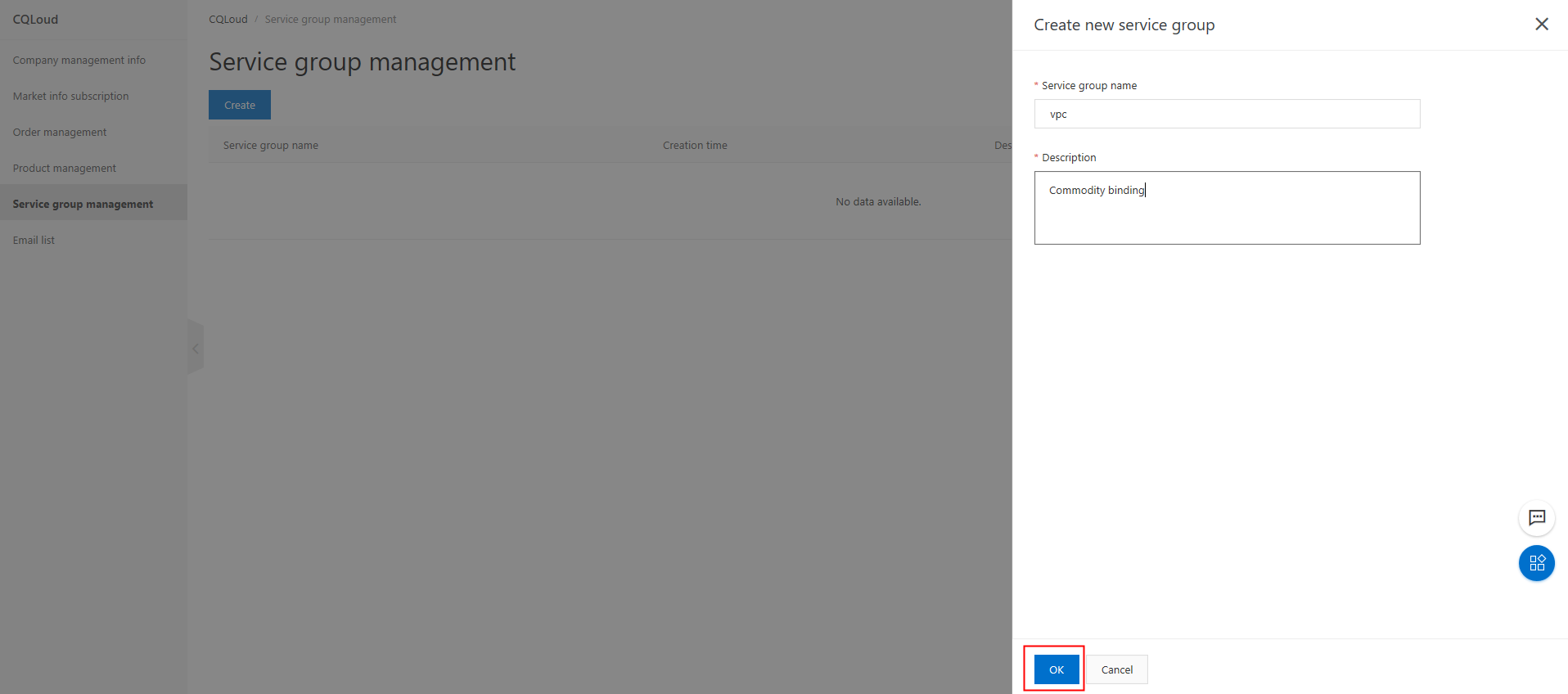1568x694 pixels.
Task: Click the Service group name column header
Action: [x=271, y=145]
